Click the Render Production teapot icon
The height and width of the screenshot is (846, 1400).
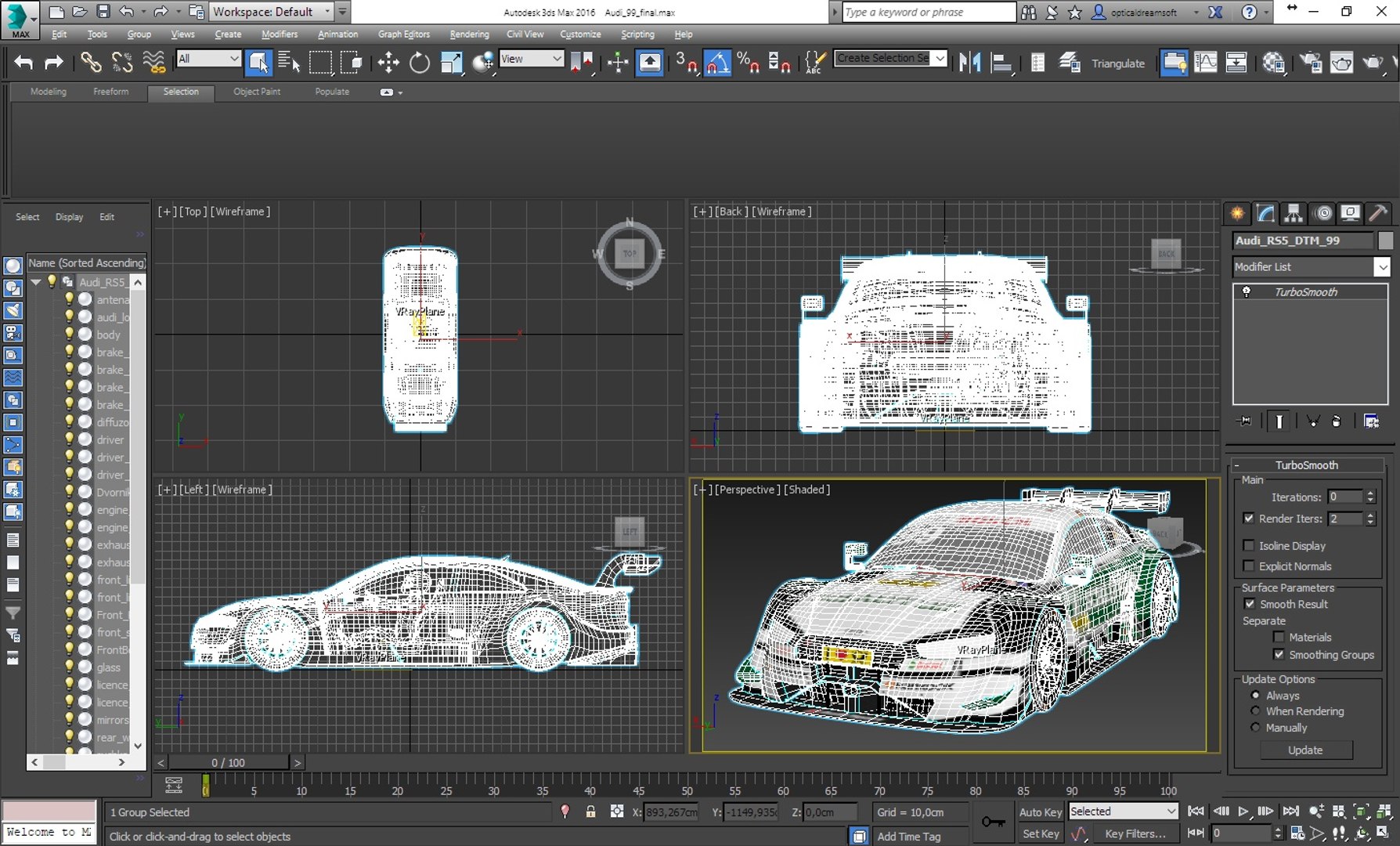[1373, 63]
